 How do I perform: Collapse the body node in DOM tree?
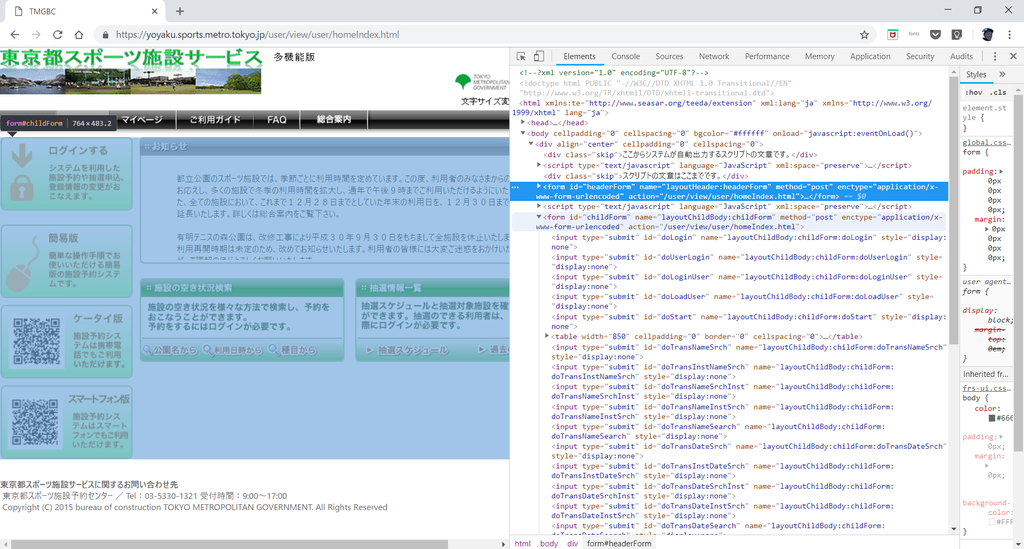pos(523,133)
